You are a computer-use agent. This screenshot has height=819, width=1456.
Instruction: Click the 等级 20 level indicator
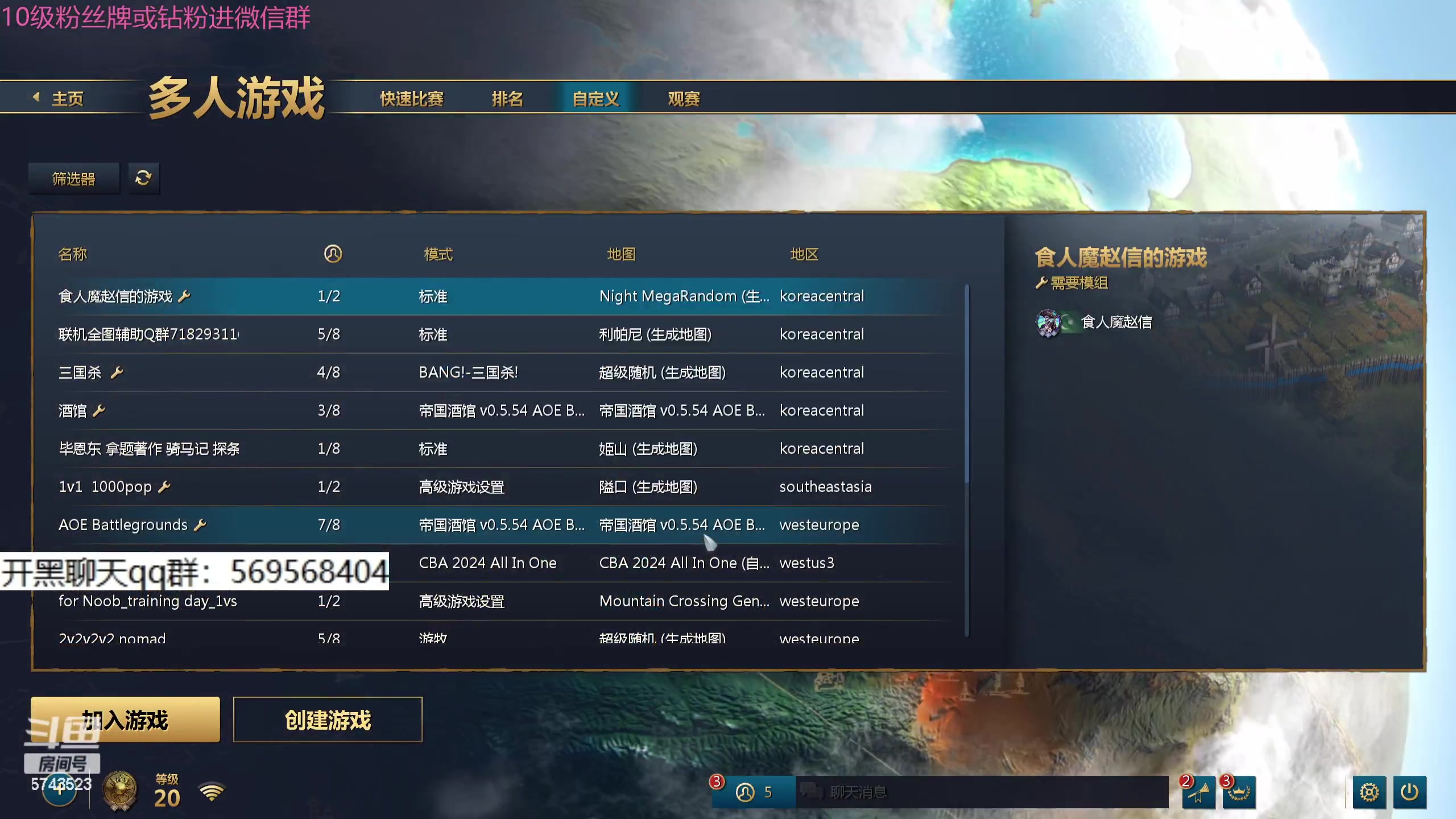tap(167, 791)
